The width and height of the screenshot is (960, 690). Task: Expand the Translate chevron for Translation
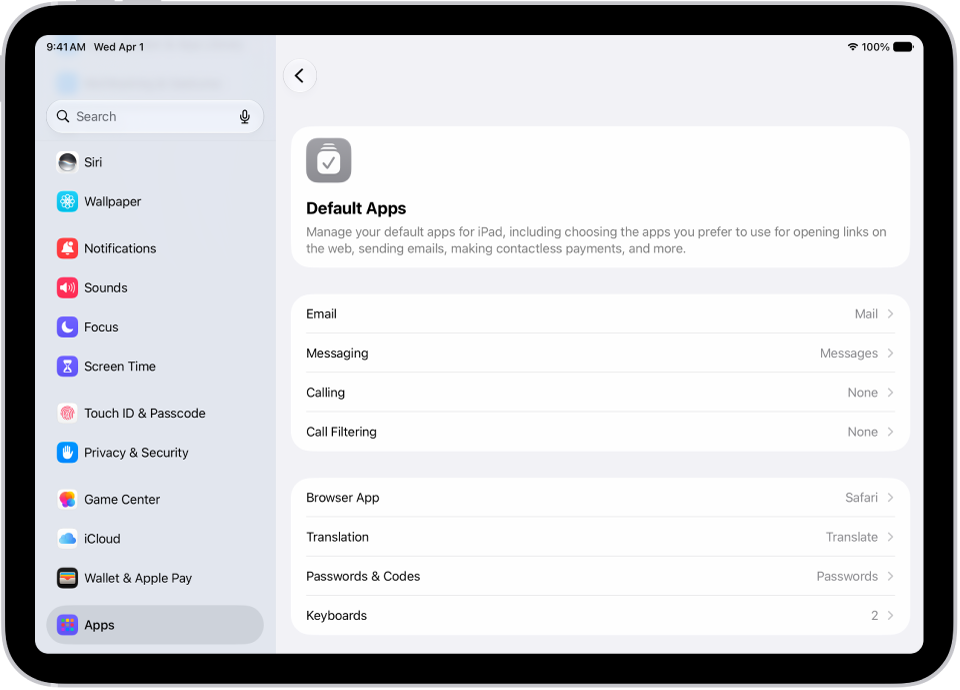[890, 537]
